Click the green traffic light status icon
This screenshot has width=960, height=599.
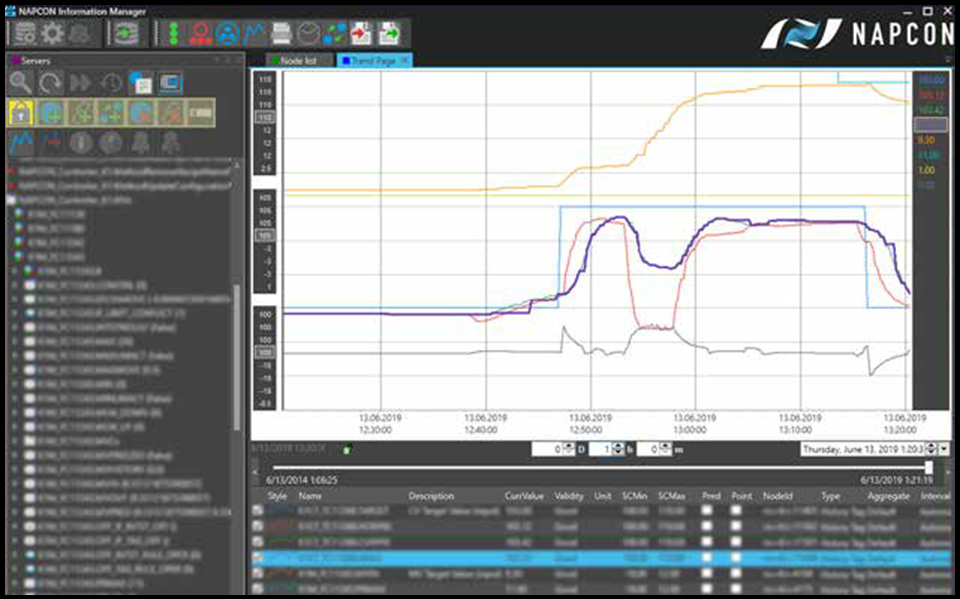pos(176,33)
